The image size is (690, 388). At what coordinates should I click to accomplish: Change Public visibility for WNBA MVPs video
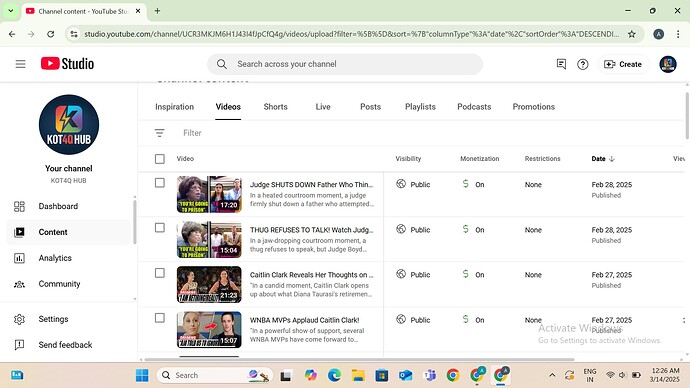(x=413, y=320)
